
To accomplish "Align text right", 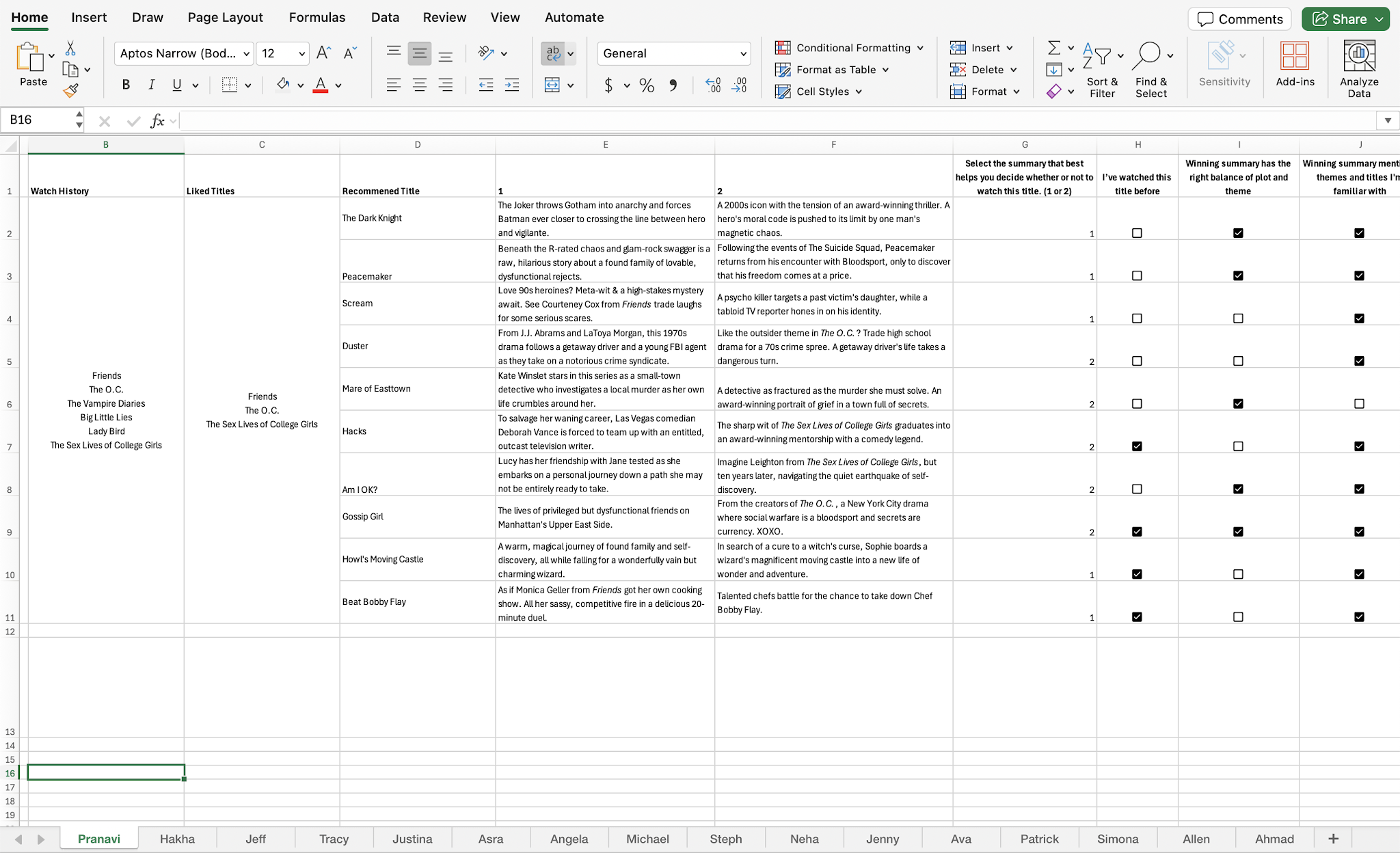I will (x=445, y=85).
